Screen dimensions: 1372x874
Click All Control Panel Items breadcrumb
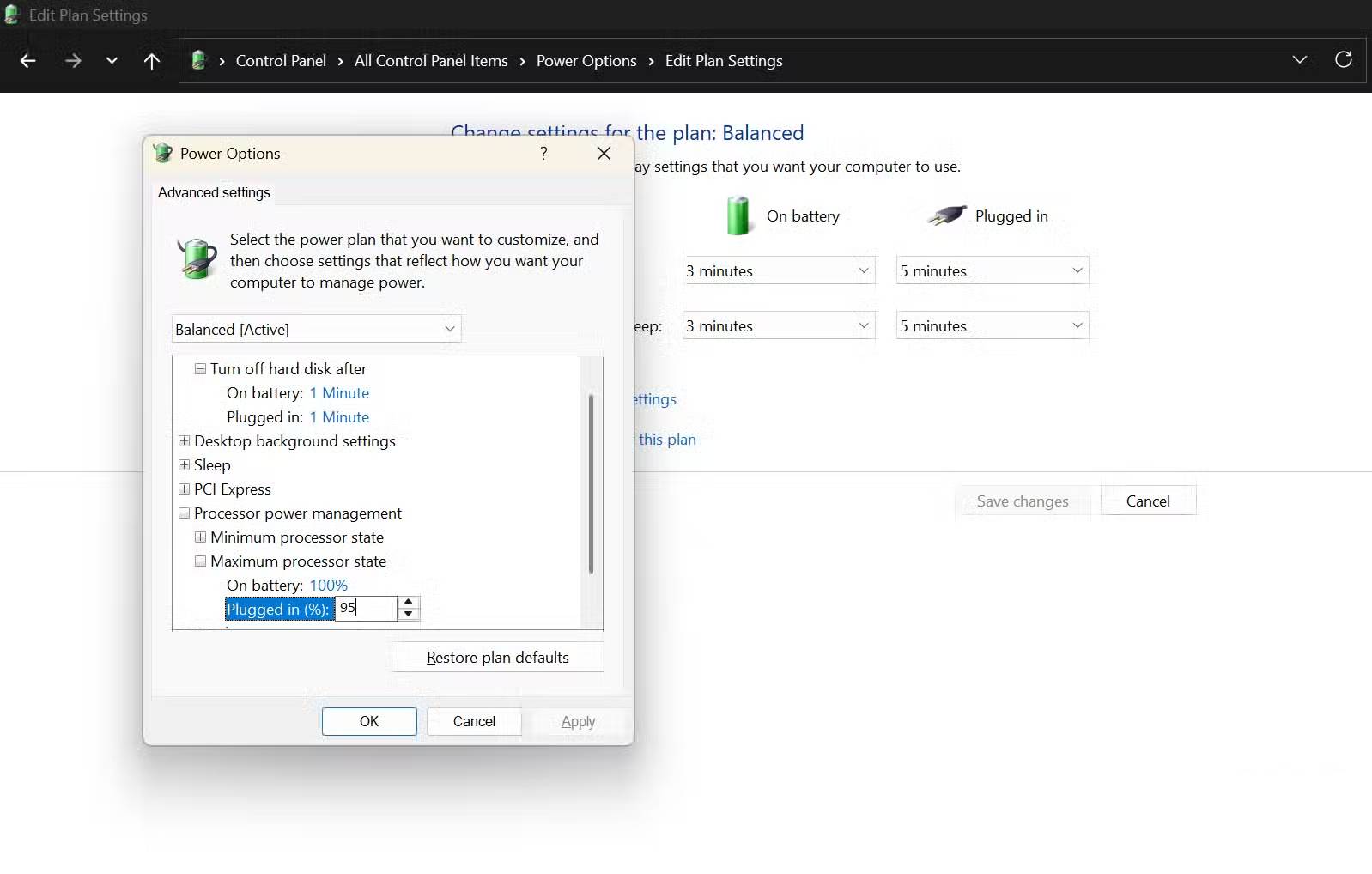[431, 61]
